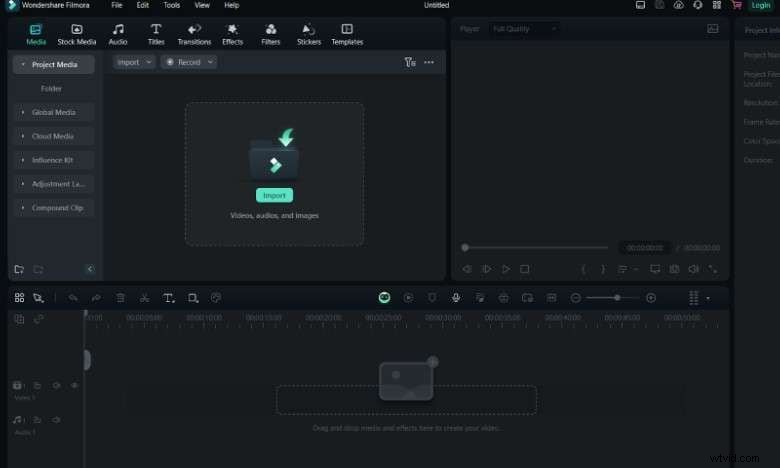Click the scissors split icon in timeline toolbar
The image size is (780, 468).
point(144,298)
